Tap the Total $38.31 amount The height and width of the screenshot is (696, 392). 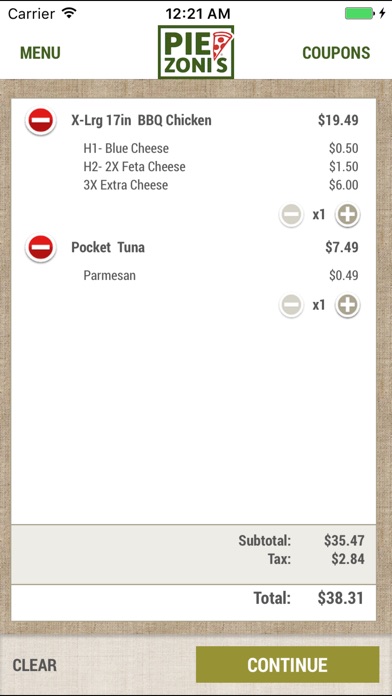[341, 598]
